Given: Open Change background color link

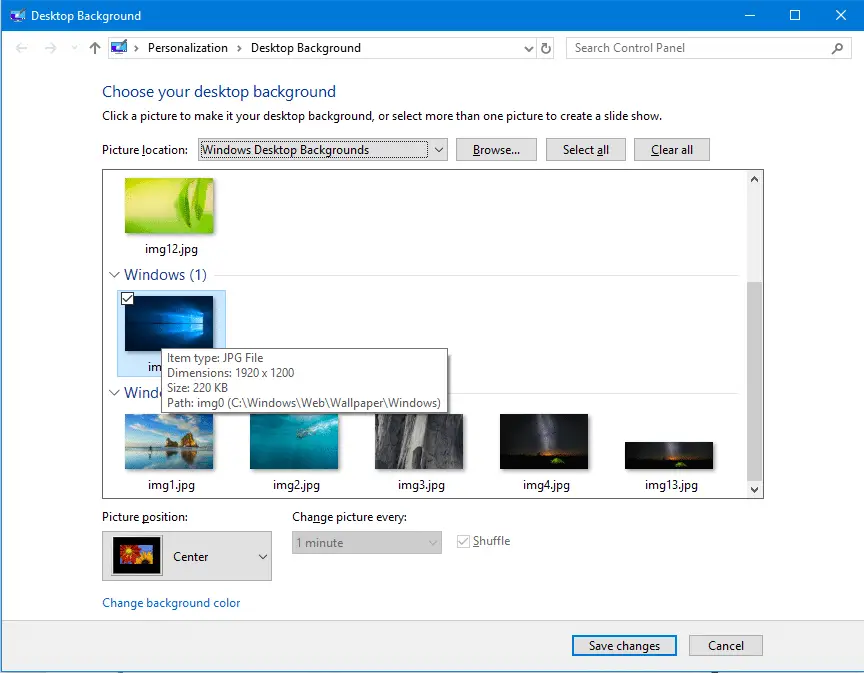Looking at the screenshot, I should click(171, 603).
